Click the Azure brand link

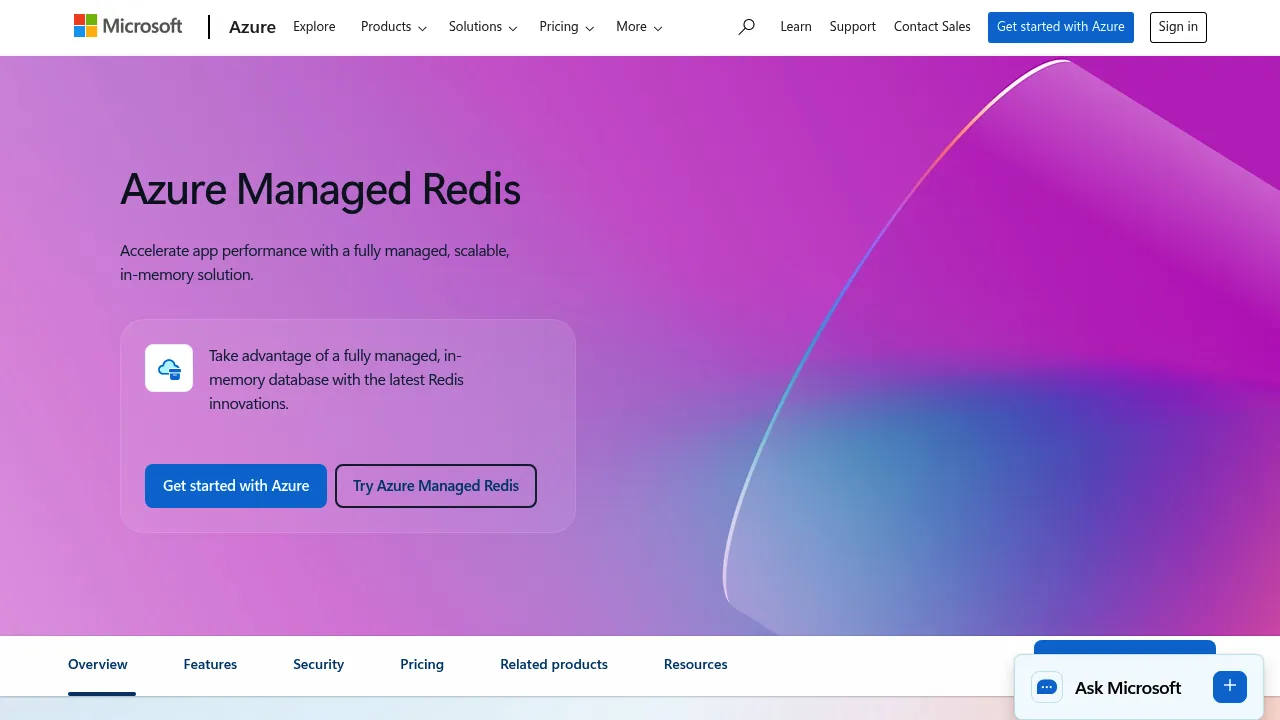tap(252, 27)
